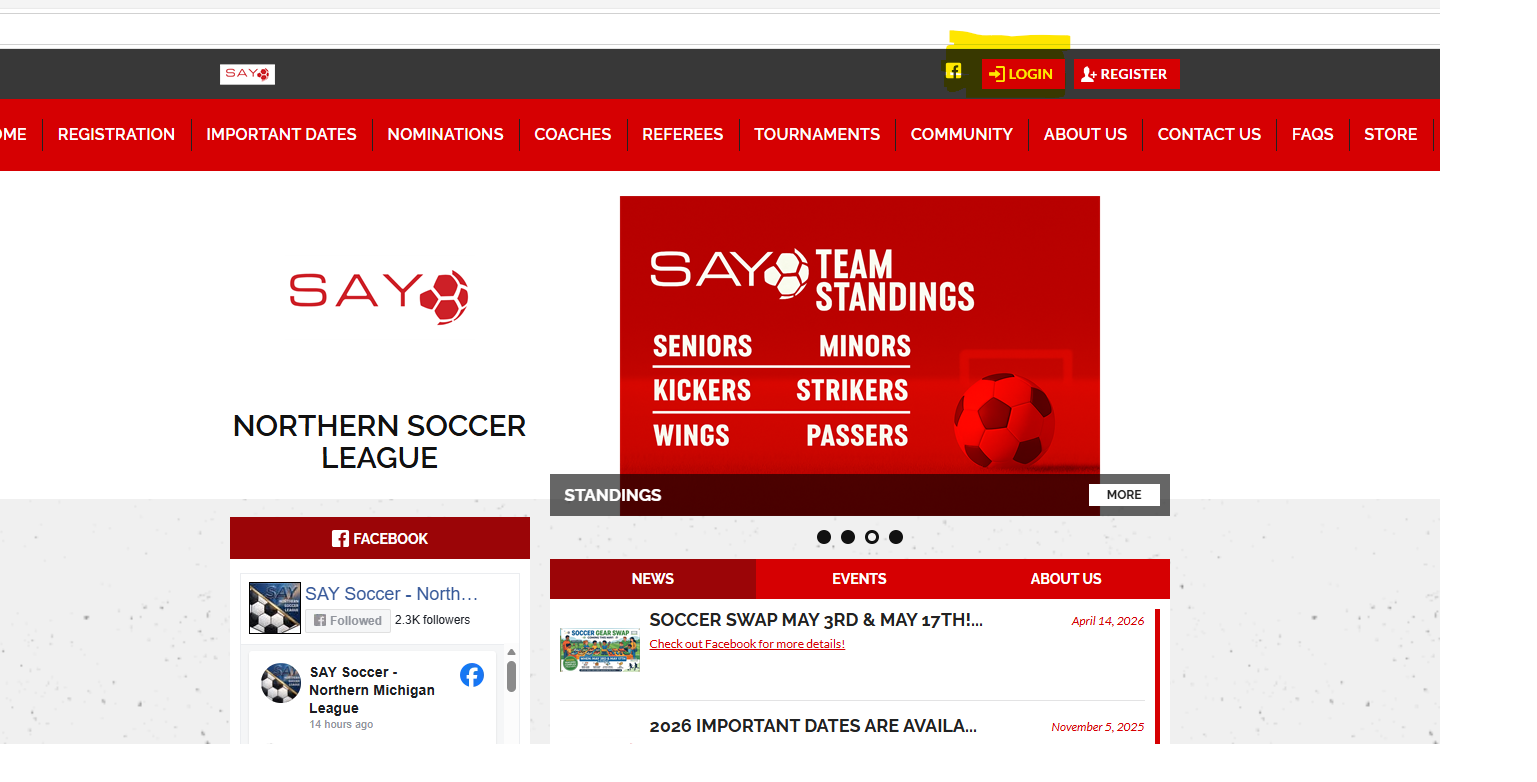
Task: Switch to the Events tab
Action: (859, 579)
